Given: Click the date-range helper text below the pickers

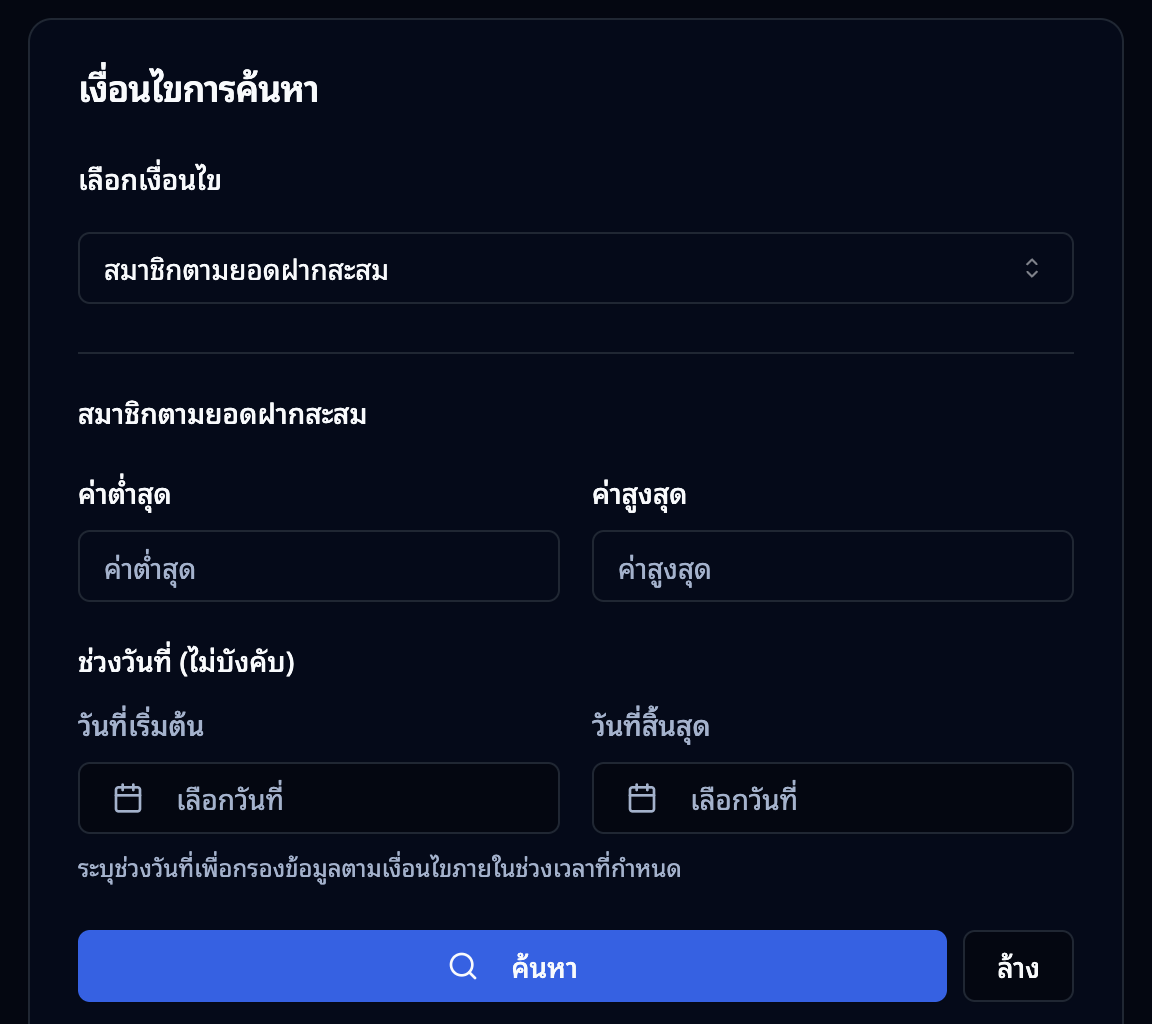Looking at the screenshot, I should [380, 868].
